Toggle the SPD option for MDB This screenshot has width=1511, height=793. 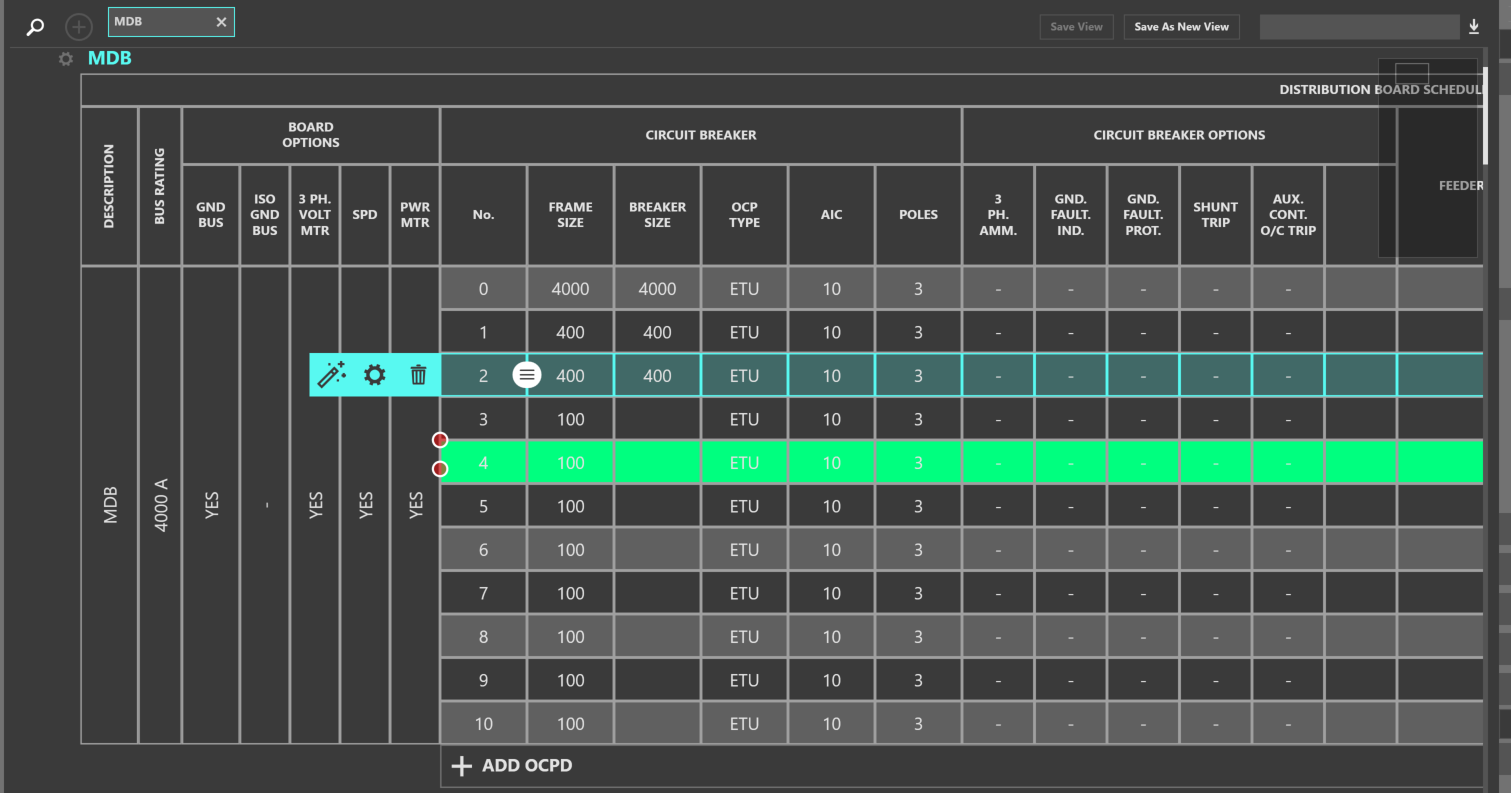point(364,504)
